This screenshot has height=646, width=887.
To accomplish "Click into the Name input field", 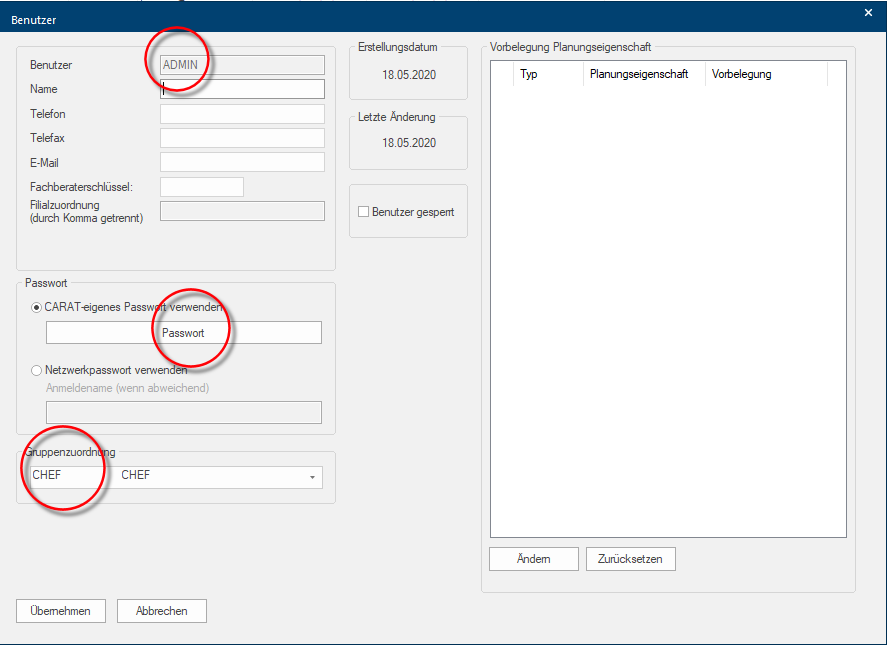I will (242, 89).
